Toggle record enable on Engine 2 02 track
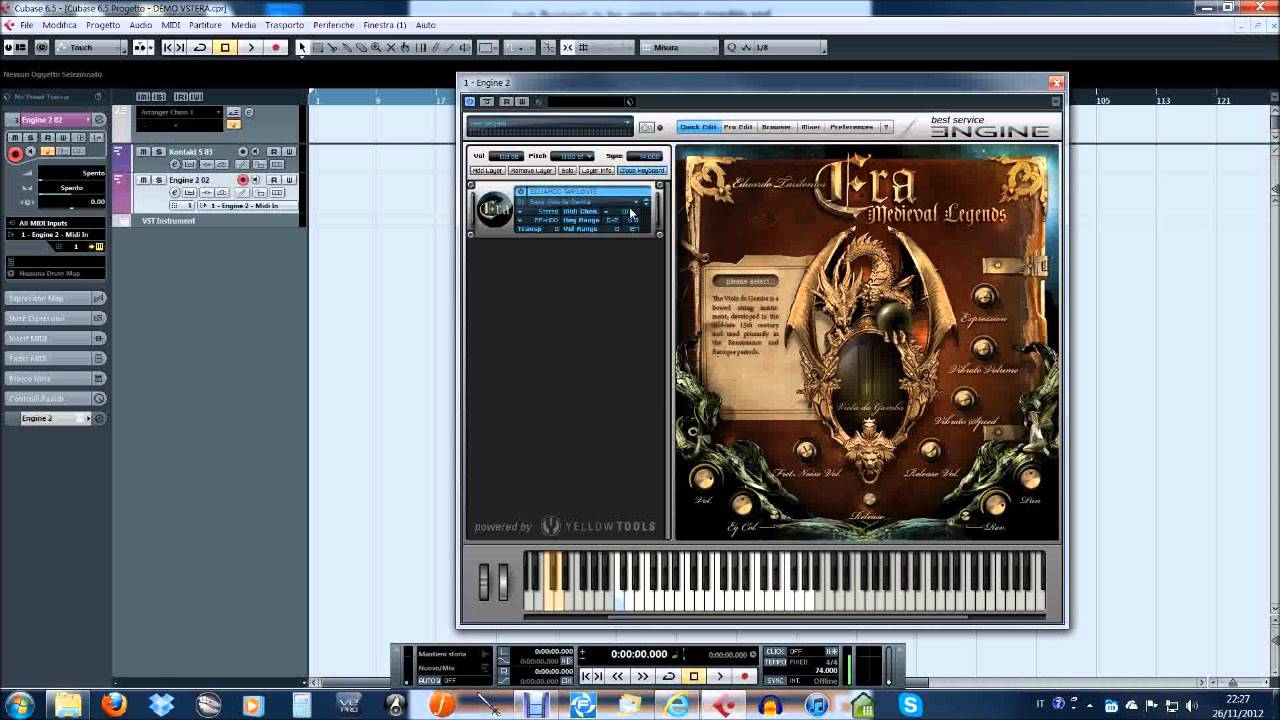Viewport: 1280px width, 720px height. pos(243,180)
